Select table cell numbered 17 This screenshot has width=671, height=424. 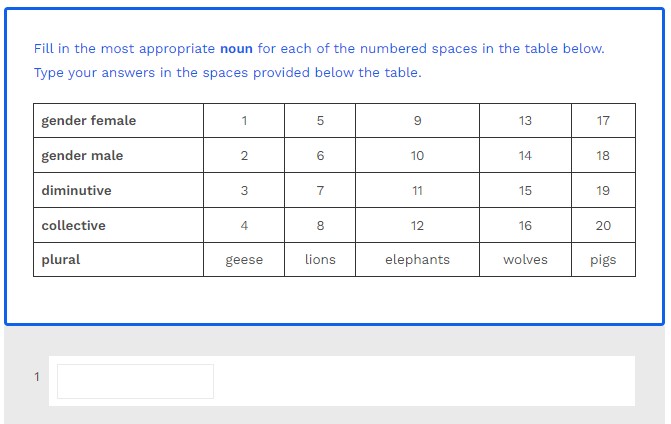pos(603,121)
